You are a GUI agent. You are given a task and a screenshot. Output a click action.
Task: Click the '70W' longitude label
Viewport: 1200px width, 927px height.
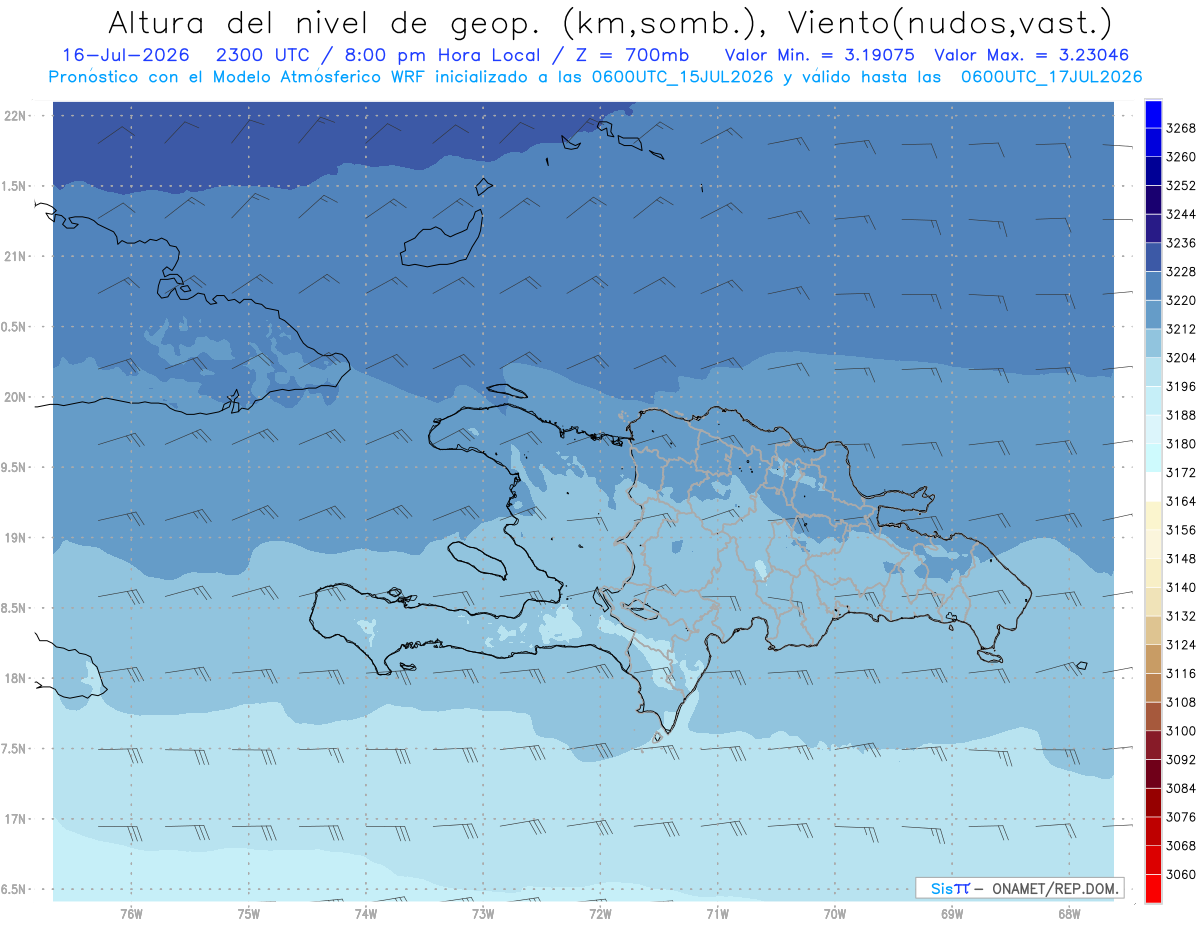tap(835, 914)
